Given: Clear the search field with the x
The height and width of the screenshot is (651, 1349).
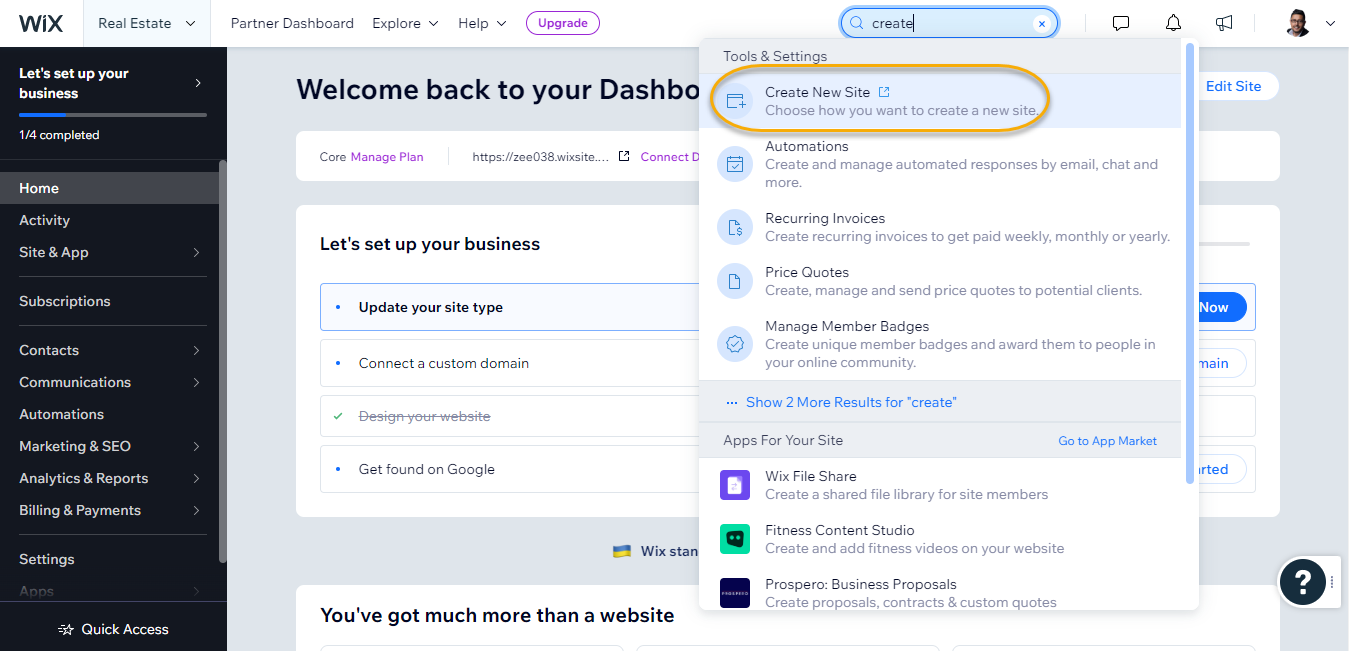Looking at the screenshot, I should [1041, 22].
